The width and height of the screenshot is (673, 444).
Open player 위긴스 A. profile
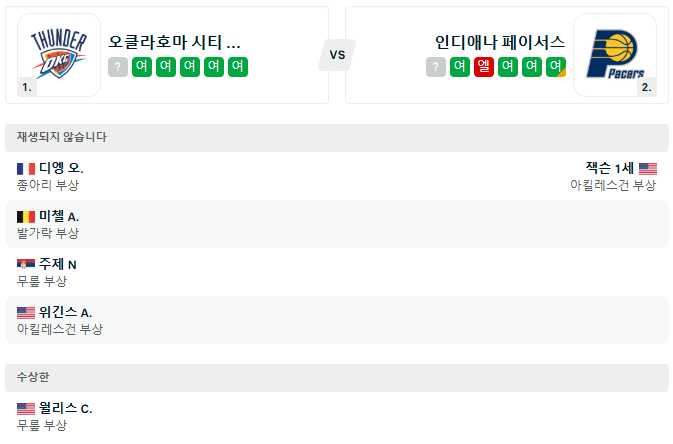point(65,312)
